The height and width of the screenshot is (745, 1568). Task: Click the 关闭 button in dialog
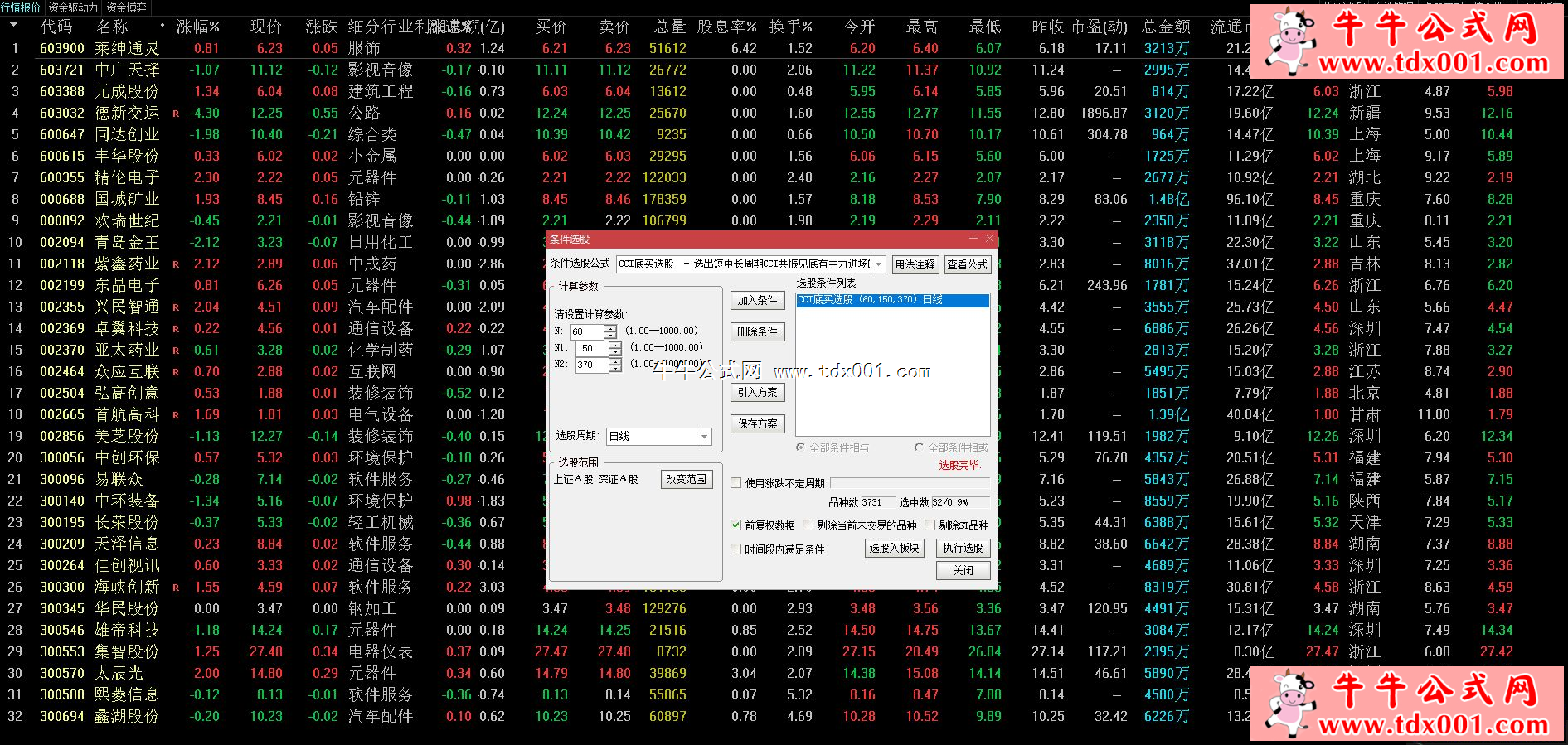pos(963,570)
